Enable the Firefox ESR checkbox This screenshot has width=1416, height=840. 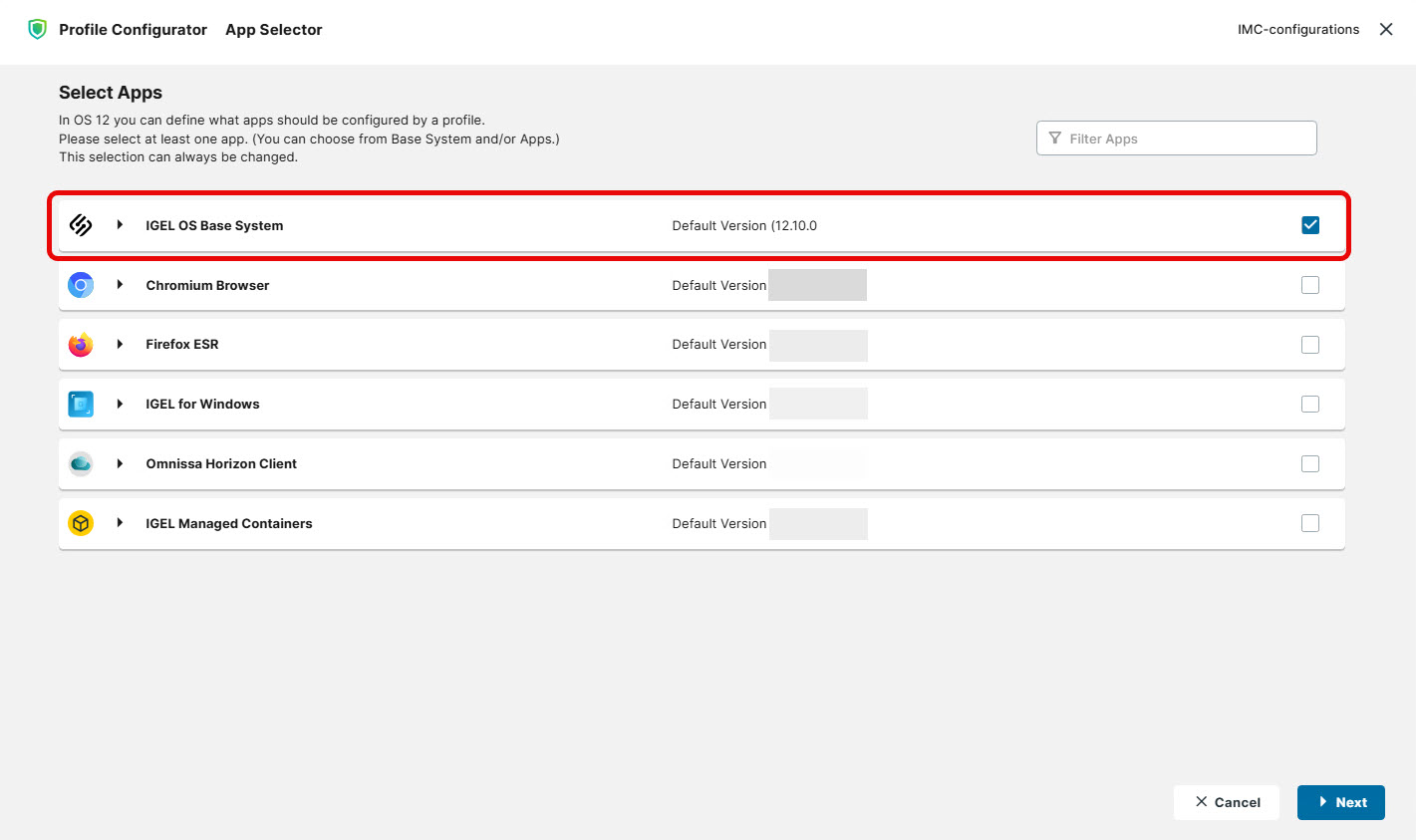click(x=1310, y=345)
